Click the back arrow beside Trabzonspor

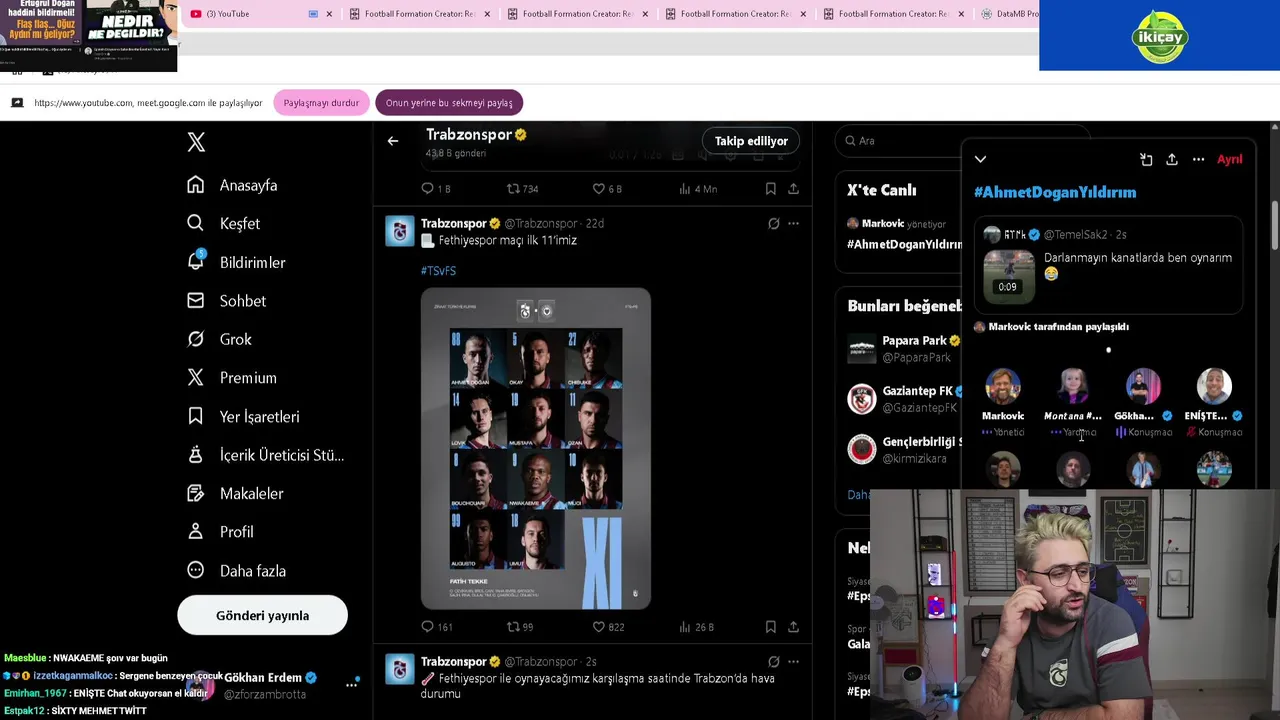(393, 141)
